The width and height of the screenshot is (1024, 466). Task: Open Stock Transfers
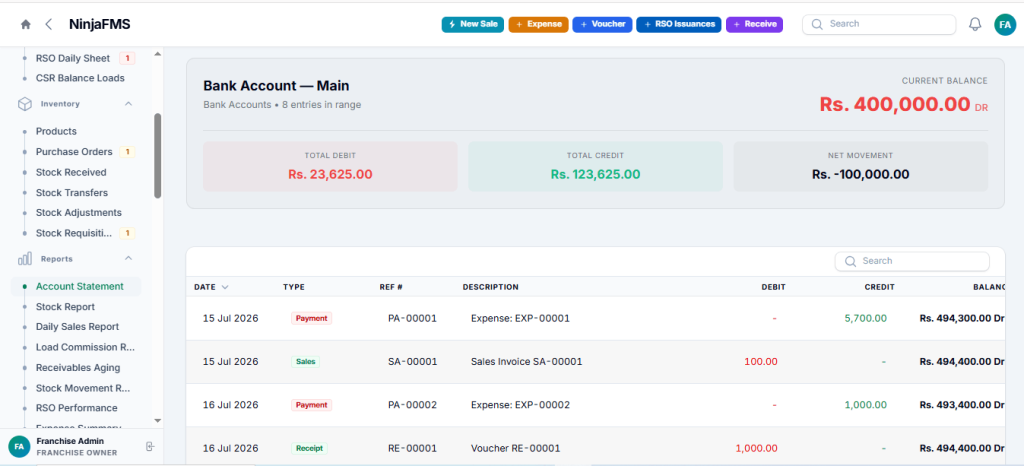[x=72, y=193]
